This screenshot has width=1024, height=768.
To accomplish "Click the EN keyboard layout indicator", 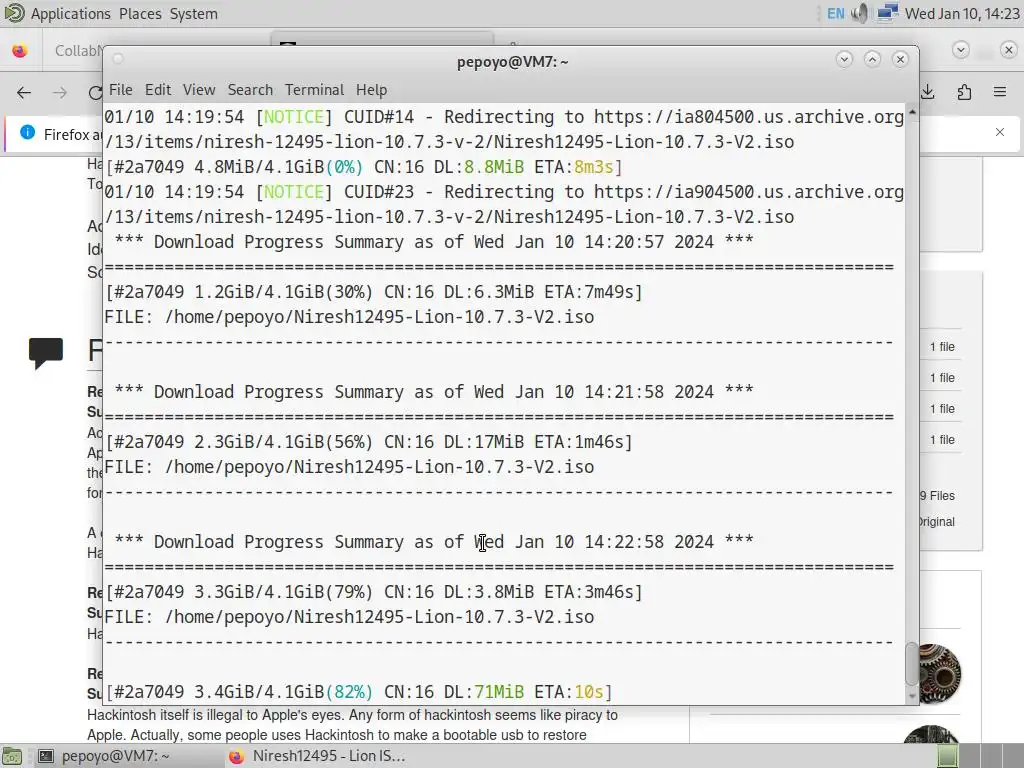I will point(835,14).
